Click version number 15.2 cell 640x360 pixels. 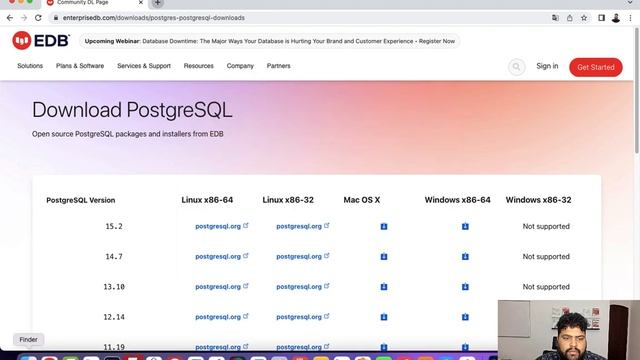coord(114,226)
